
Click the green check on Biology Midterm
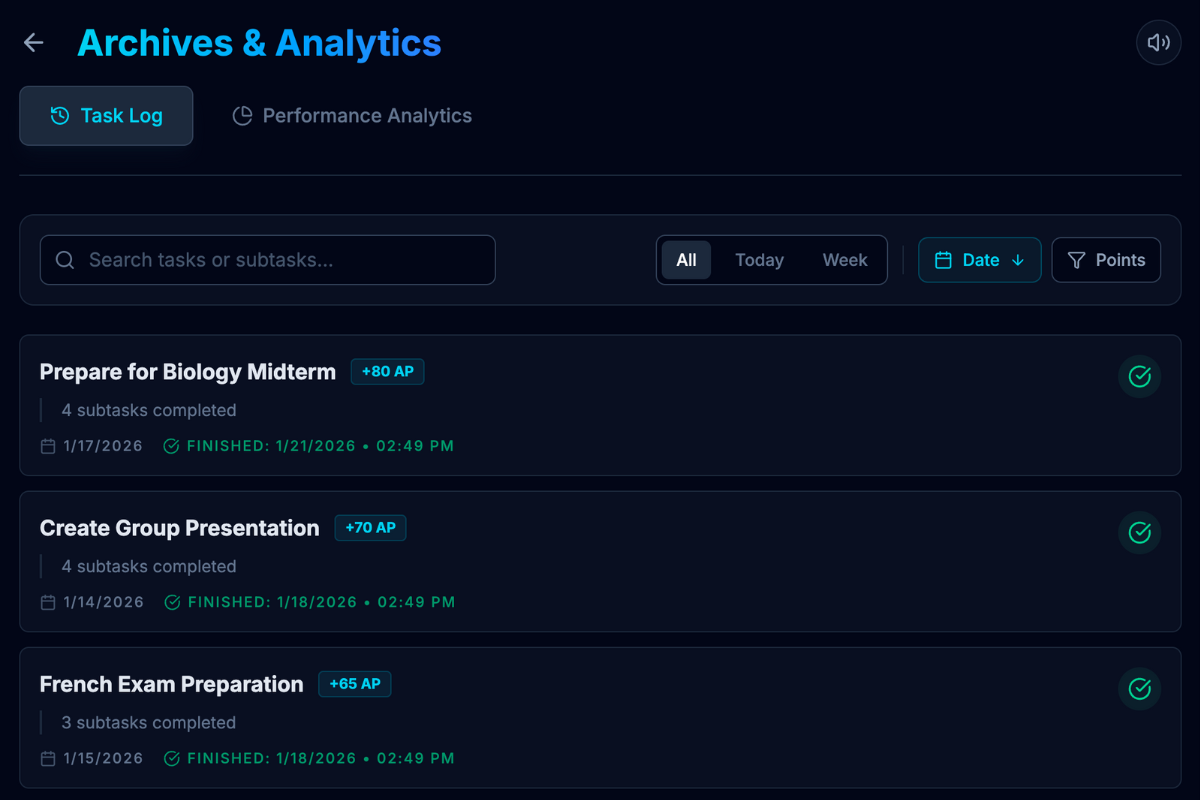point(1139,376)
